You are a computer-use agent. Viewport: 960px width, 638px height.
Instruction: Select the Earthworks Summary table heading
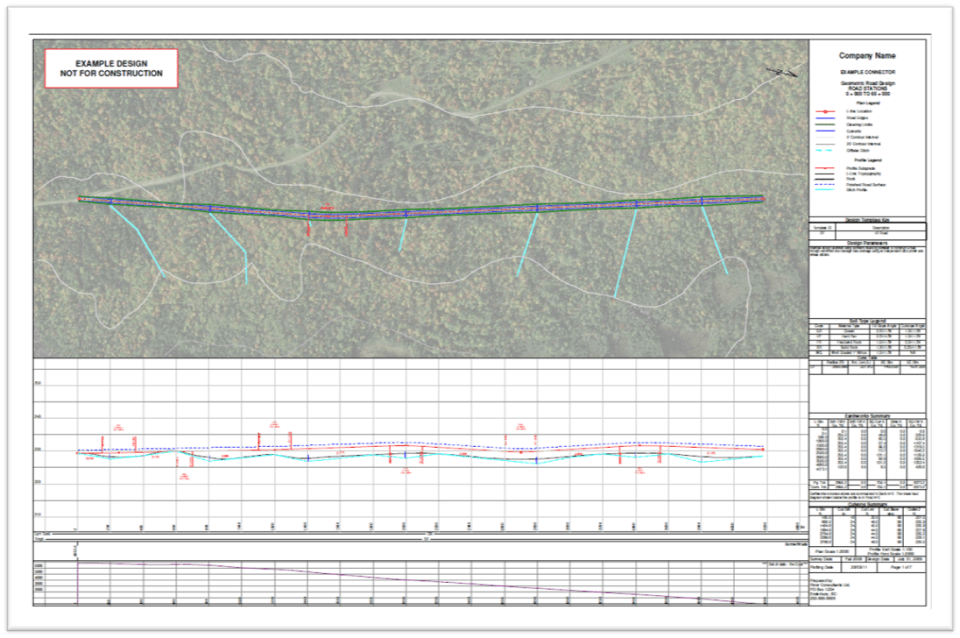tap(867, 415)
